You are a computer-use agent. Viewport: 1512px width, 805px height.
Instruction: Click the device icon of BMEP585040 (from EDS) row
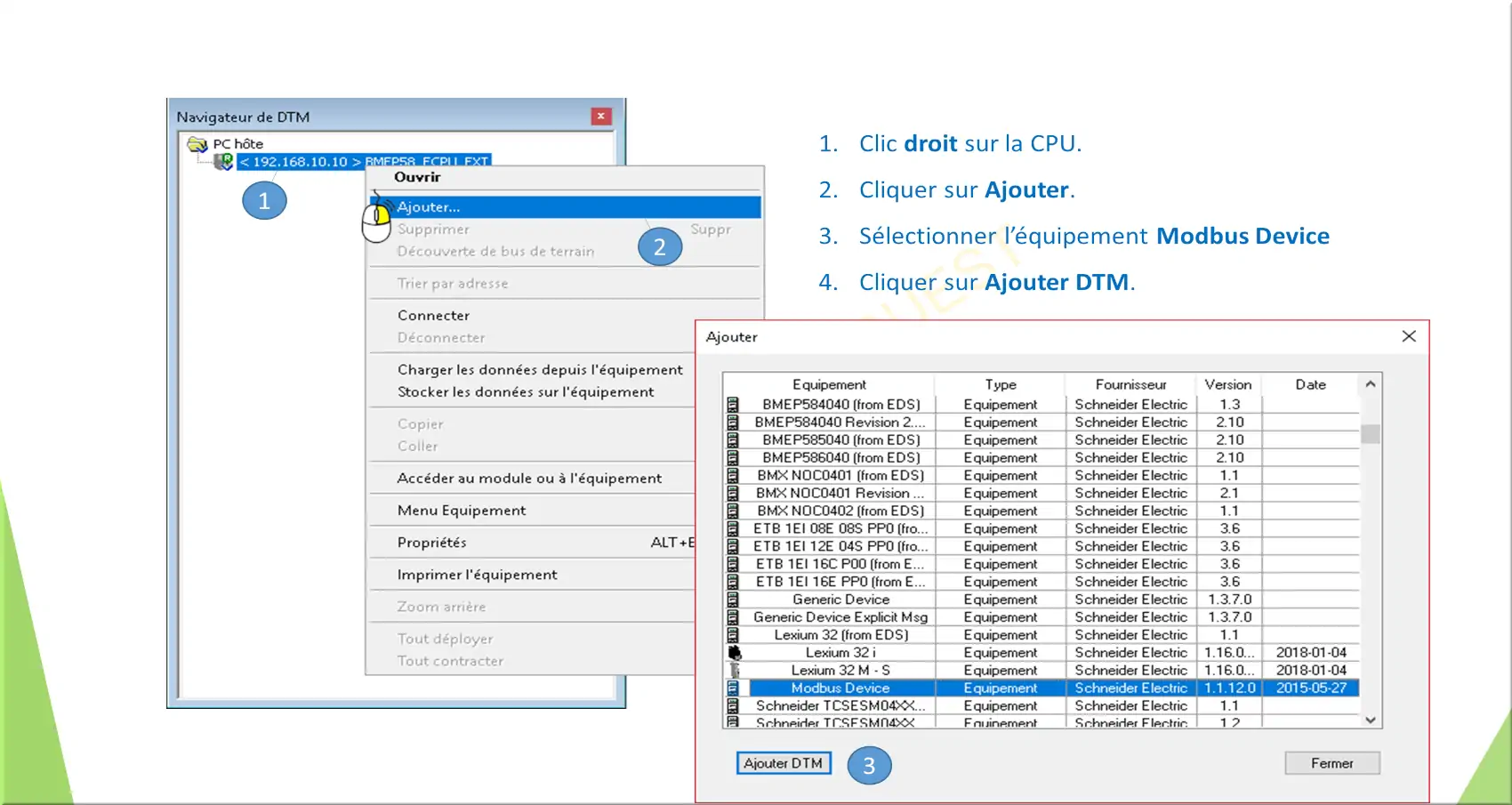click(x=733, y=439)
